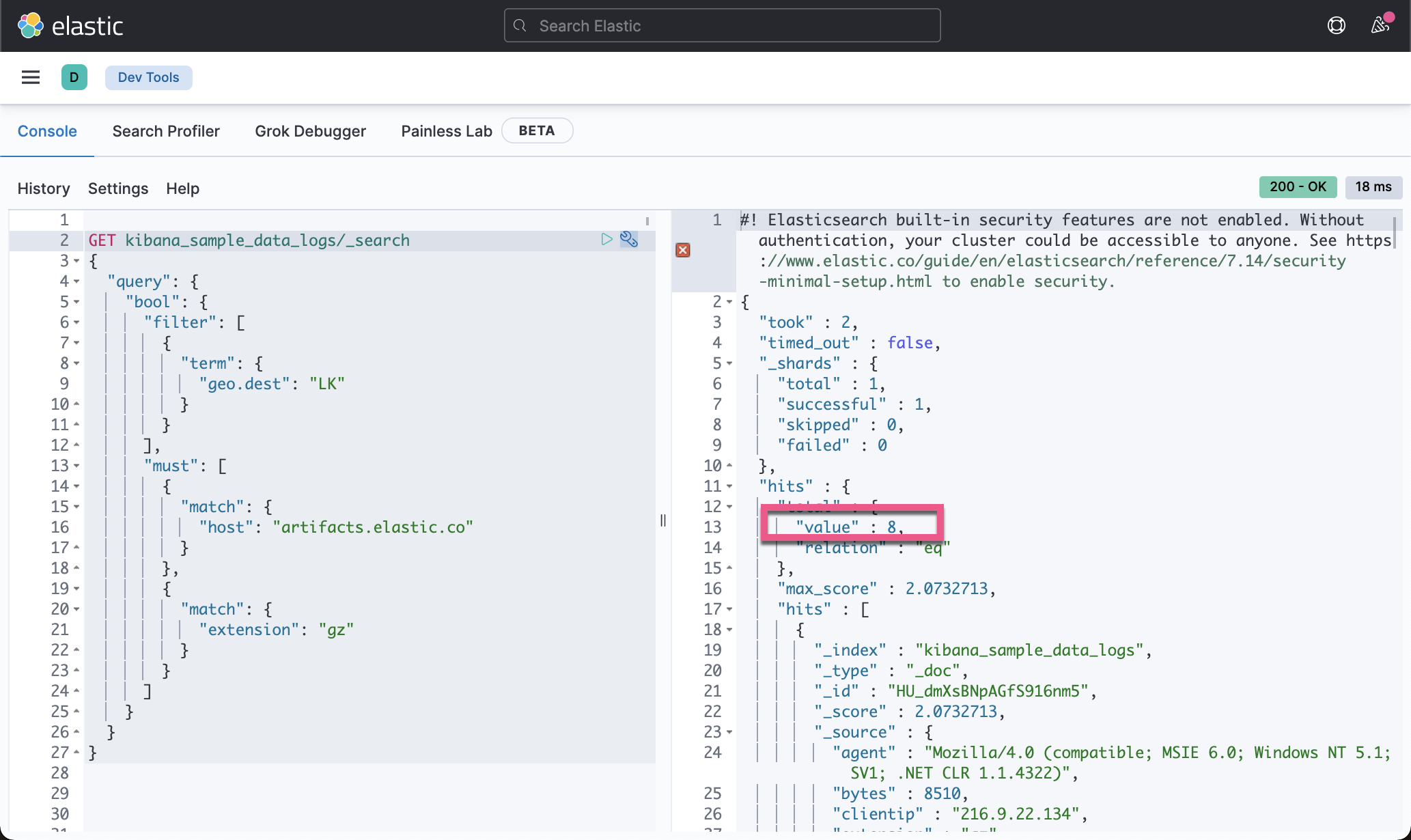Screen dimensions: 1411x840
Task: Click the magnifier icon in search bar
Action: [x=519, y=25]
